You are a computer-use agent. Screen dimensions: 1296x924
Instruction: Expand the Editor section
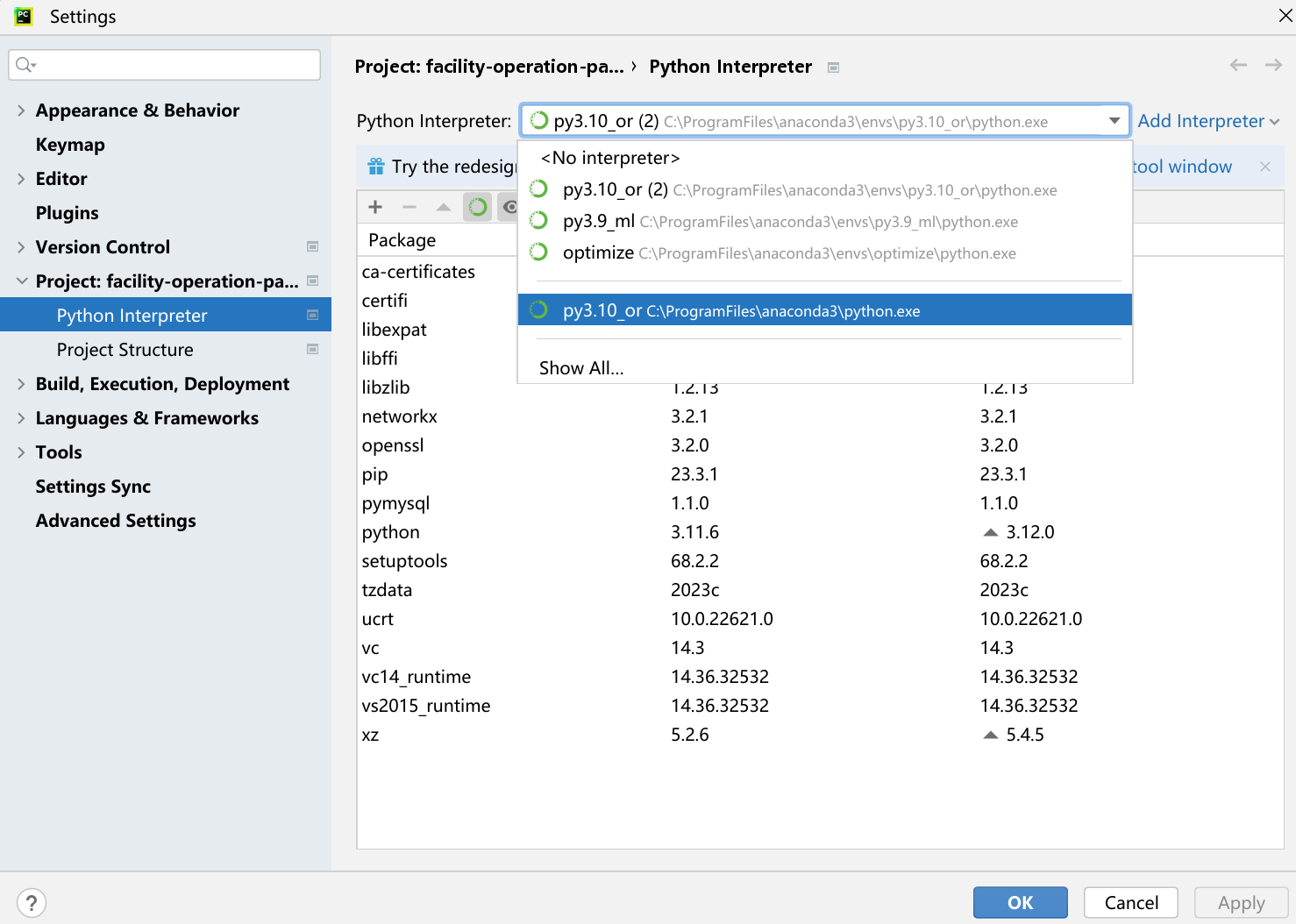(21, 179)
